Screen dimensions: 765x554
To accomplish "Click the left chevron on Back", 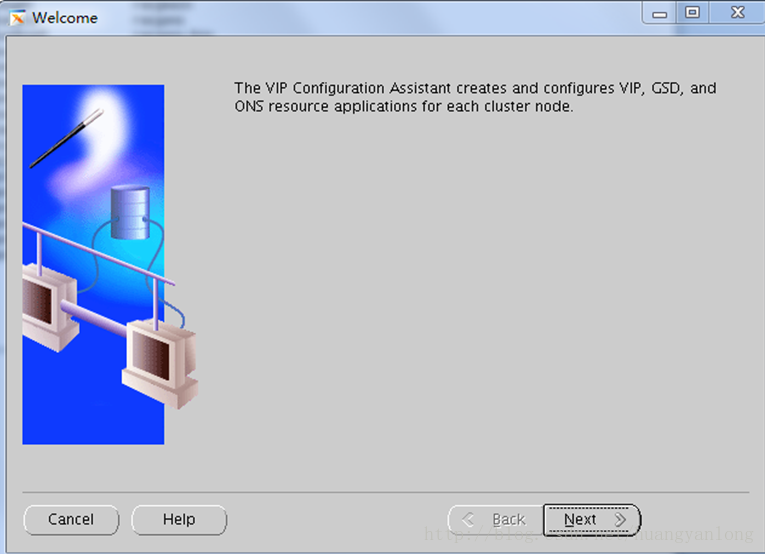I will (x=468, y=519).
